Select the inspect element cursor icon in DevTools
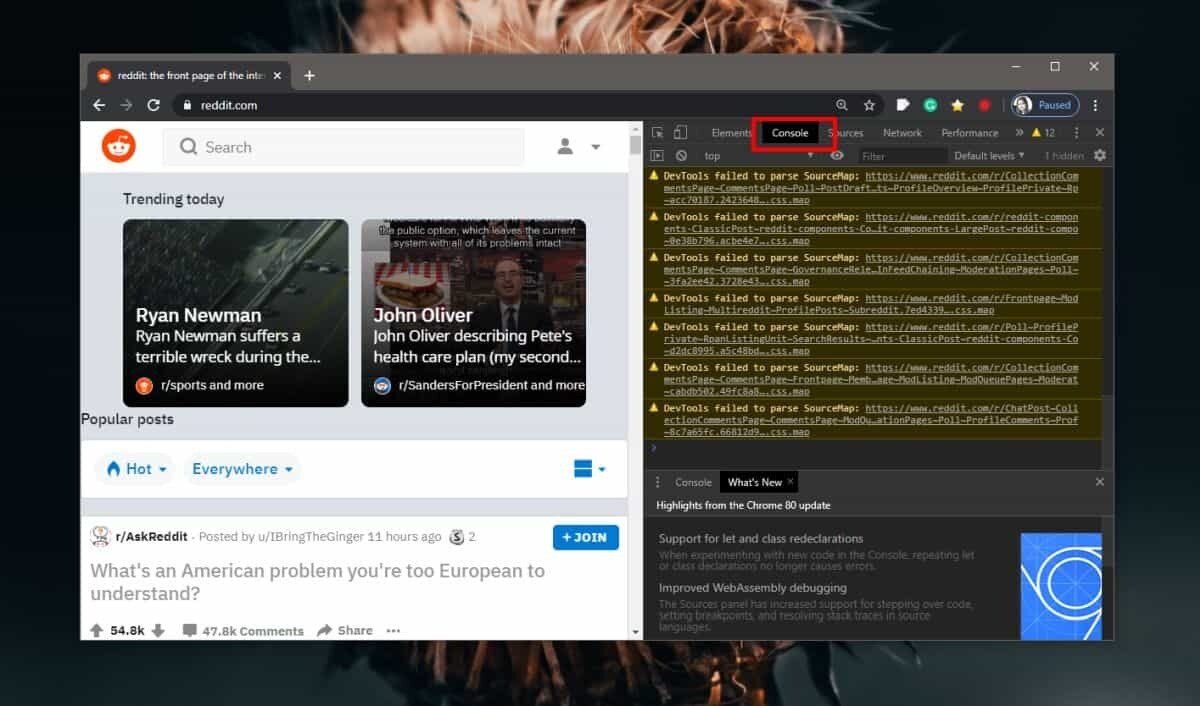The width and height of the screenshot is (1200, 706). pos(658,132)
